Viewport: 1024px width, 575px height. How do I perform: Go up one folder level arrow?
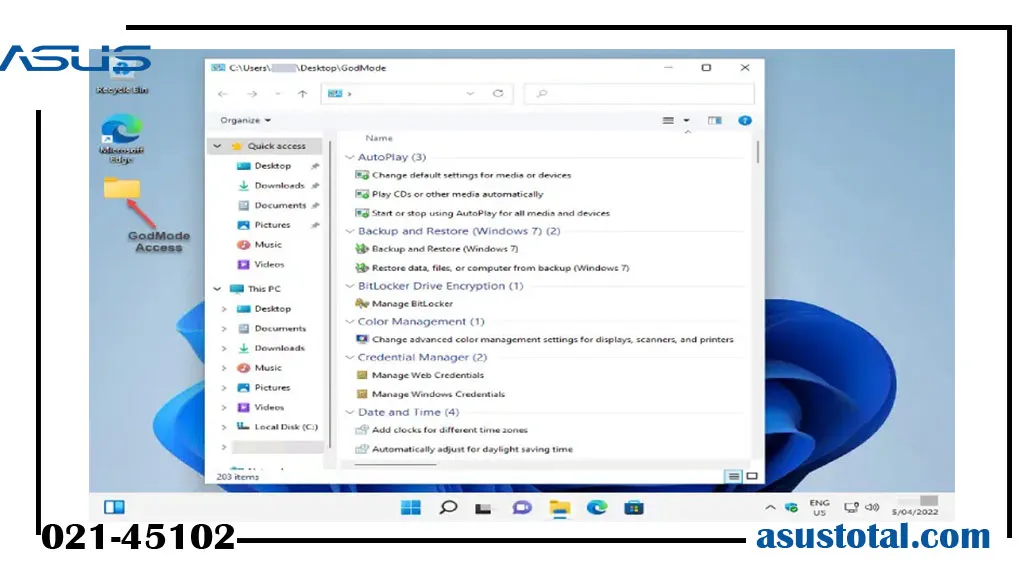tap(302, 94)
